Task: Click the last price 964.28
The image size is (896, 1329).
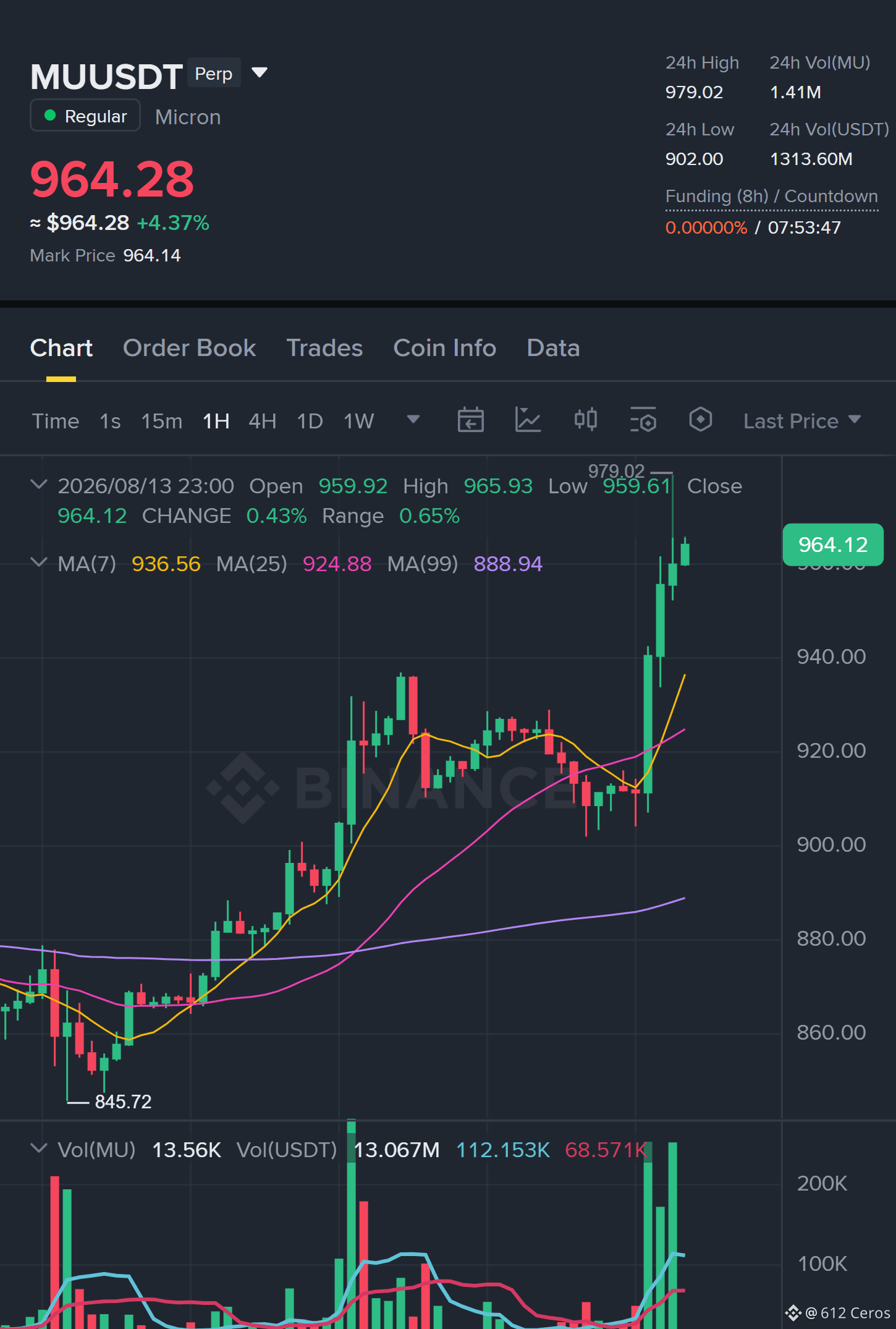Action: pyautogui.click(x=112, y=179)
